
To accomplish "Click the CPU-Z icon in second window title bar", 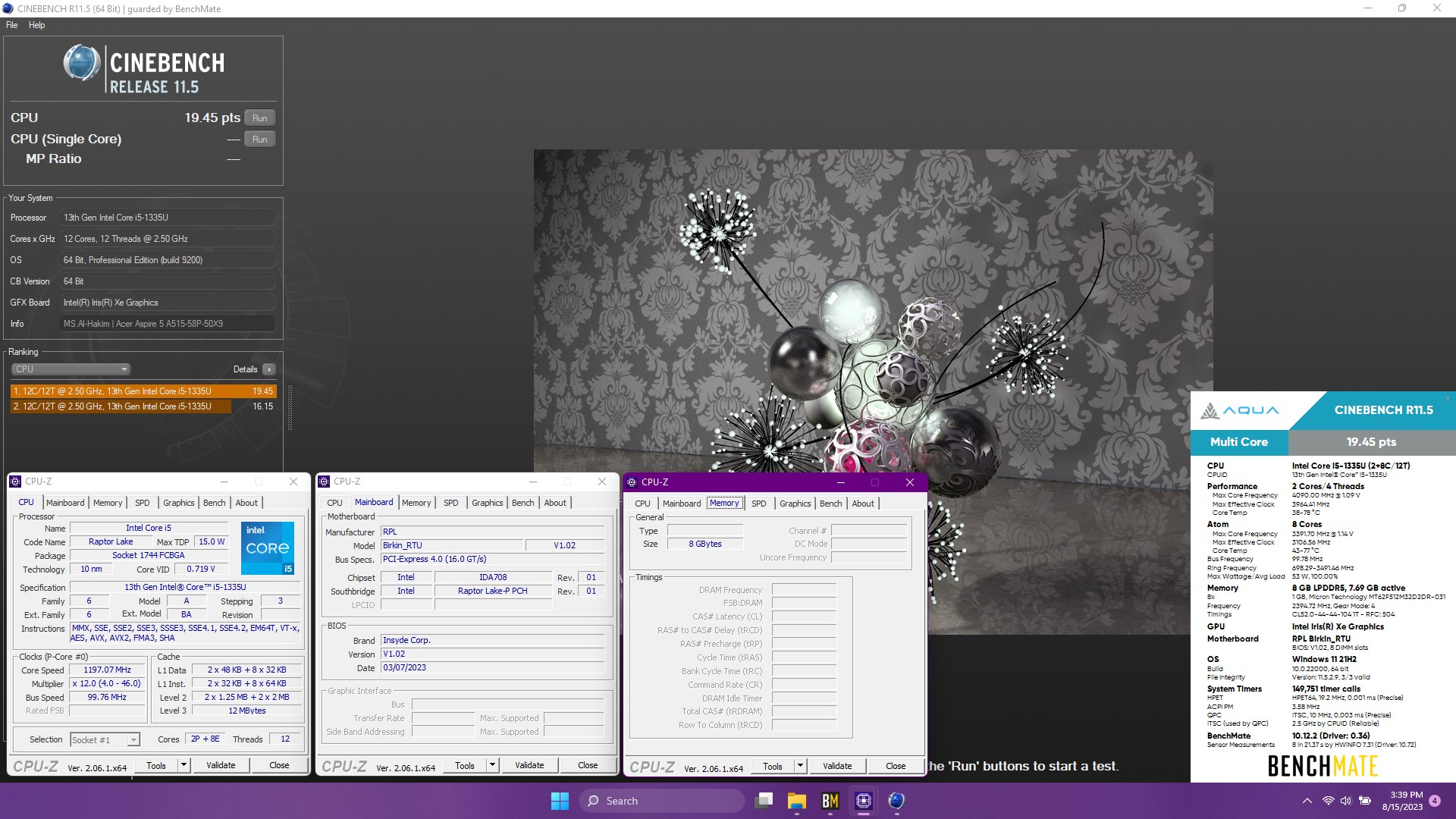I will (325, 482).
